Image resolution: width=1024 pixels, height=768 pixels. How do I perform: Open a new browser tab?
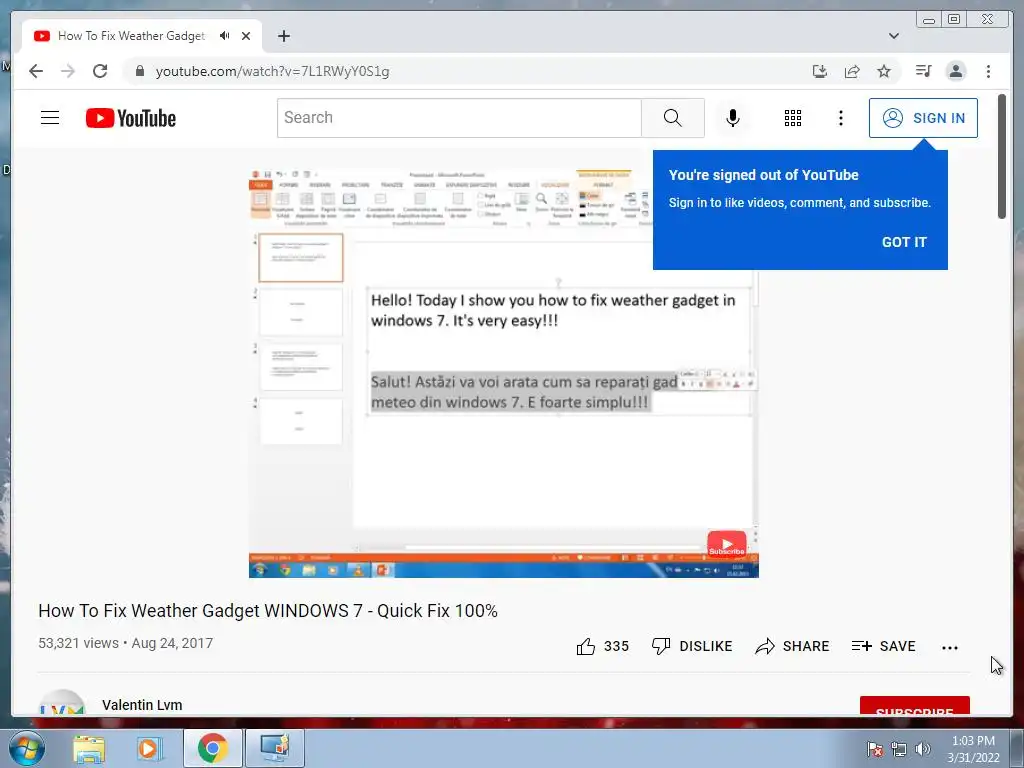283,36
